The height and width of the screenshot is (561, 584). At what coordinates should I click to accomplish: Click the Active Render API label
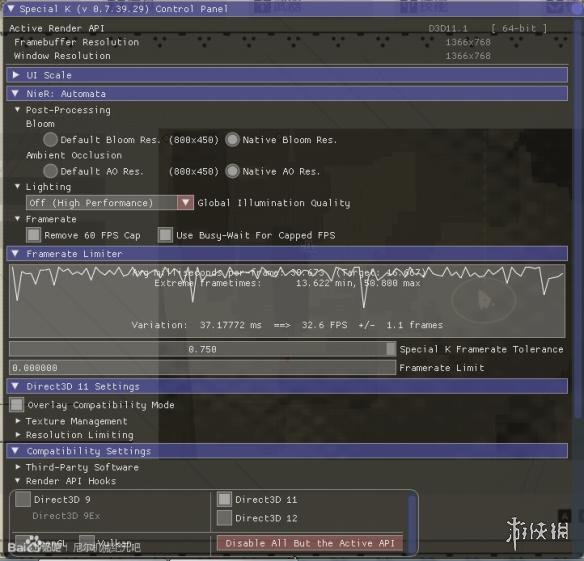(57, 28)
